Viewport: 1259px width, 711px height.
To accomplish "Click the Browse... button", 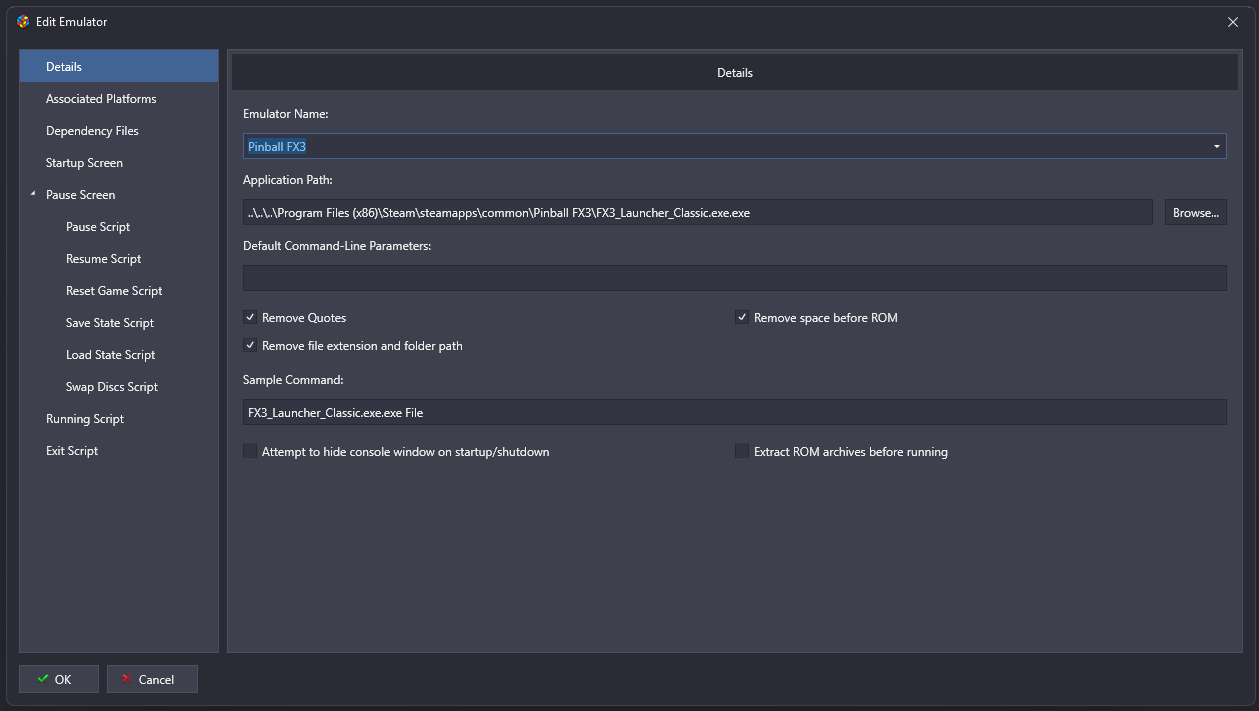I will (1196, 212).
